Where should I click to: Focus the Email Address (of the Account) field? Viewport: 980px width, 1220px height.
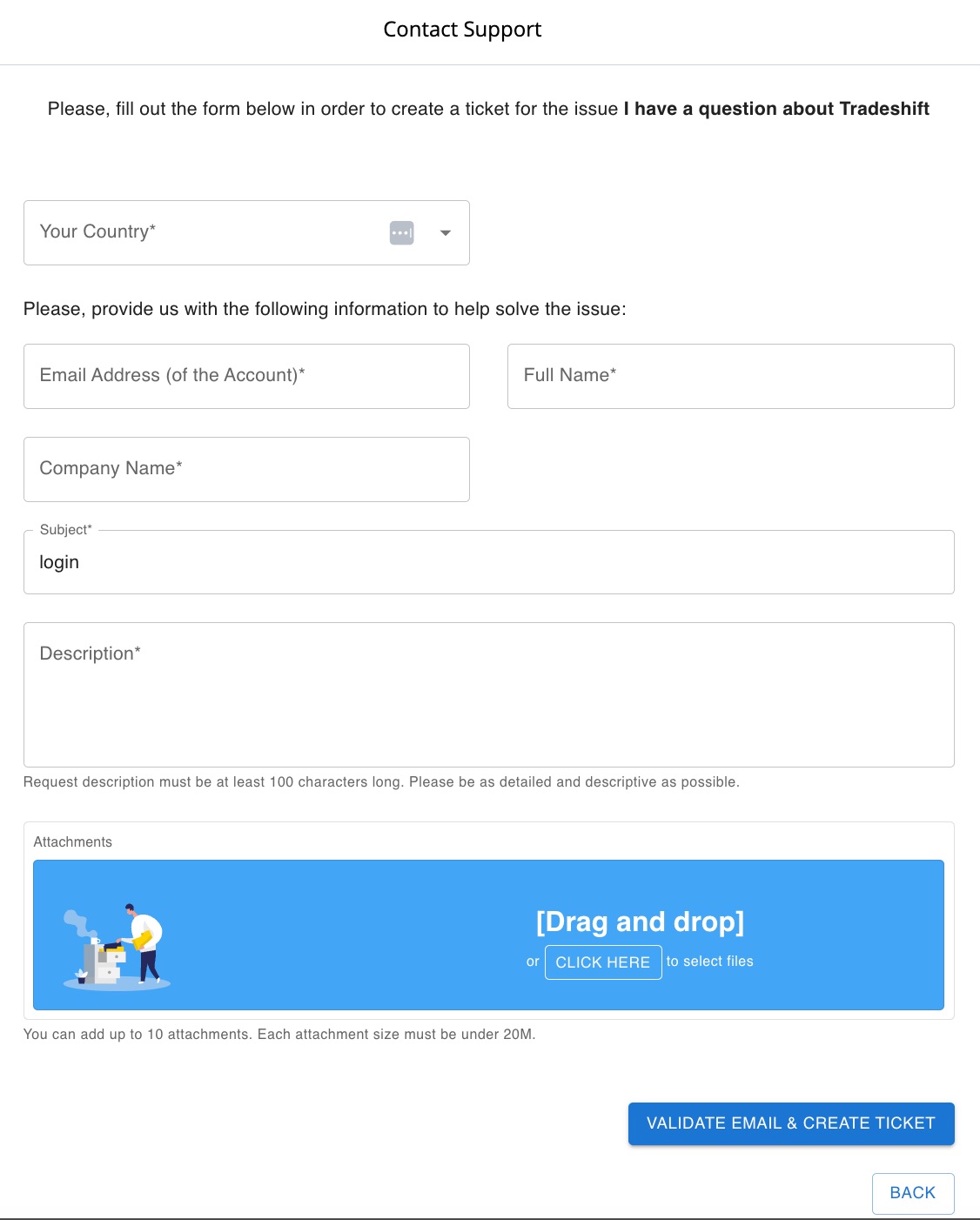point(246,376)
